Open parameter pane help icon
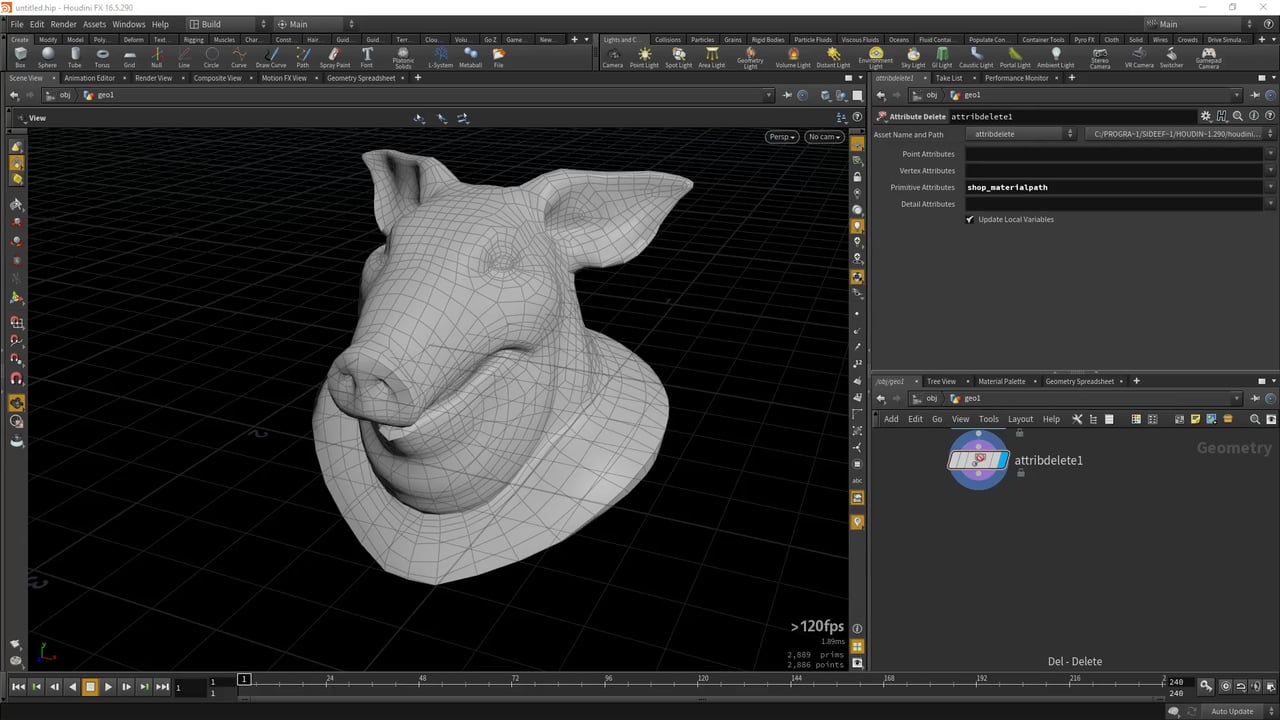 1270,116
